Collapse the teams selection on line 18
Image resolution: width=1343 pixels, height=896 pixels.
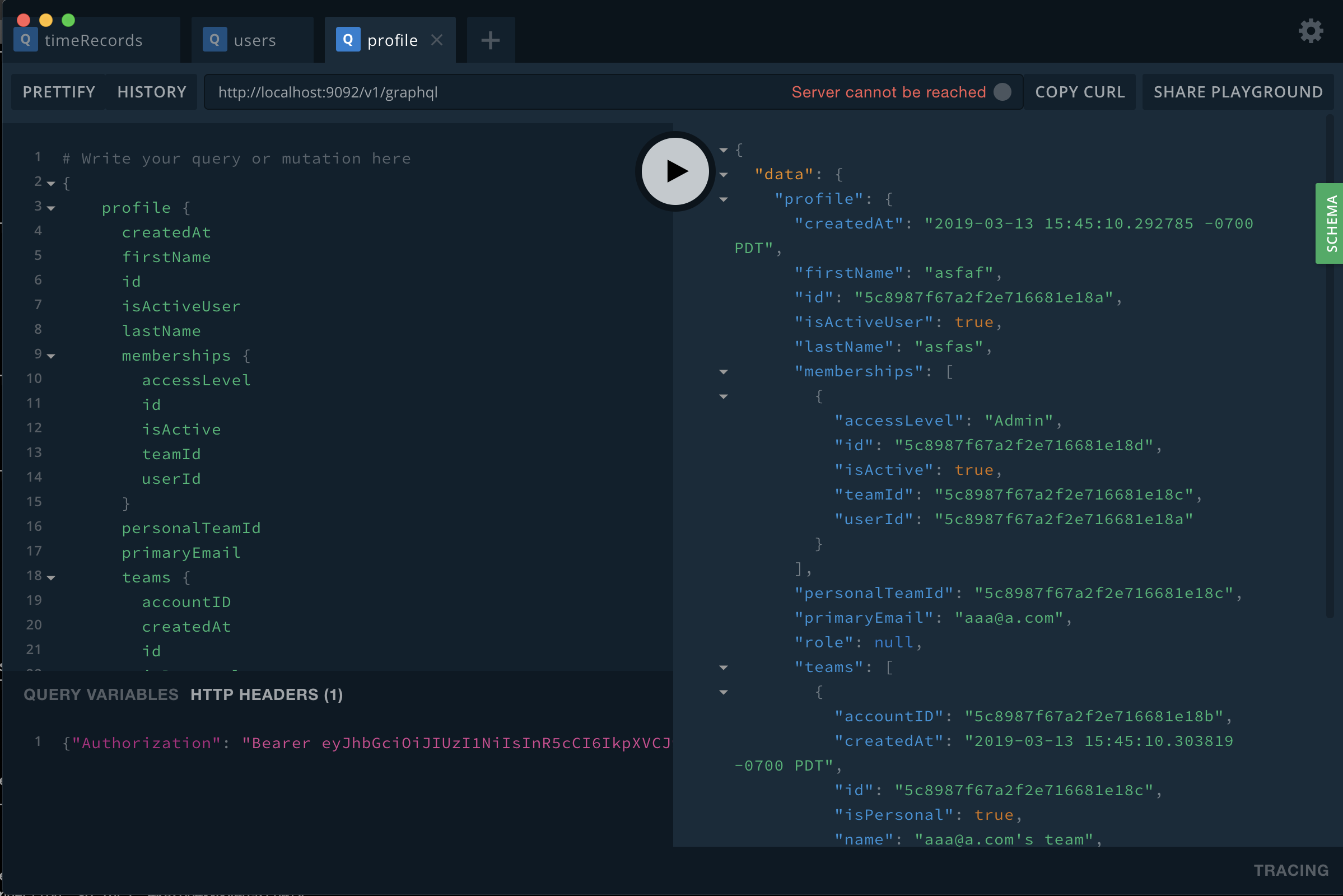pyautogui.click(x=51, y=578)
